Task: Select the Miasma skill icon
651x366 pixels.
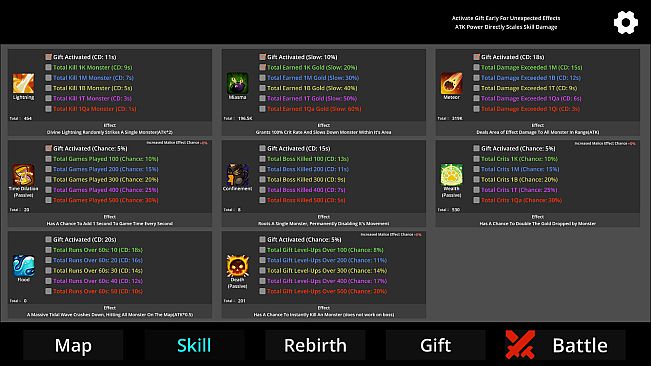Action: 237,83
